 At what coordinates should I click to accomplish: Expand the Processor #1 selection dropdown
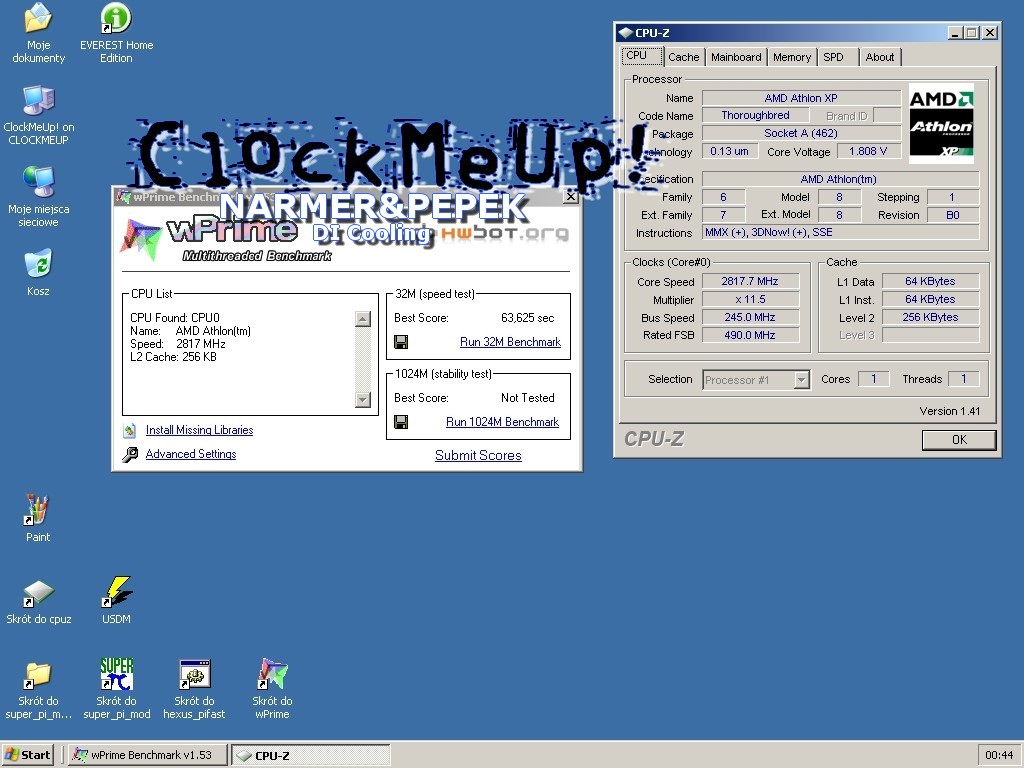(x=801, y=379)
